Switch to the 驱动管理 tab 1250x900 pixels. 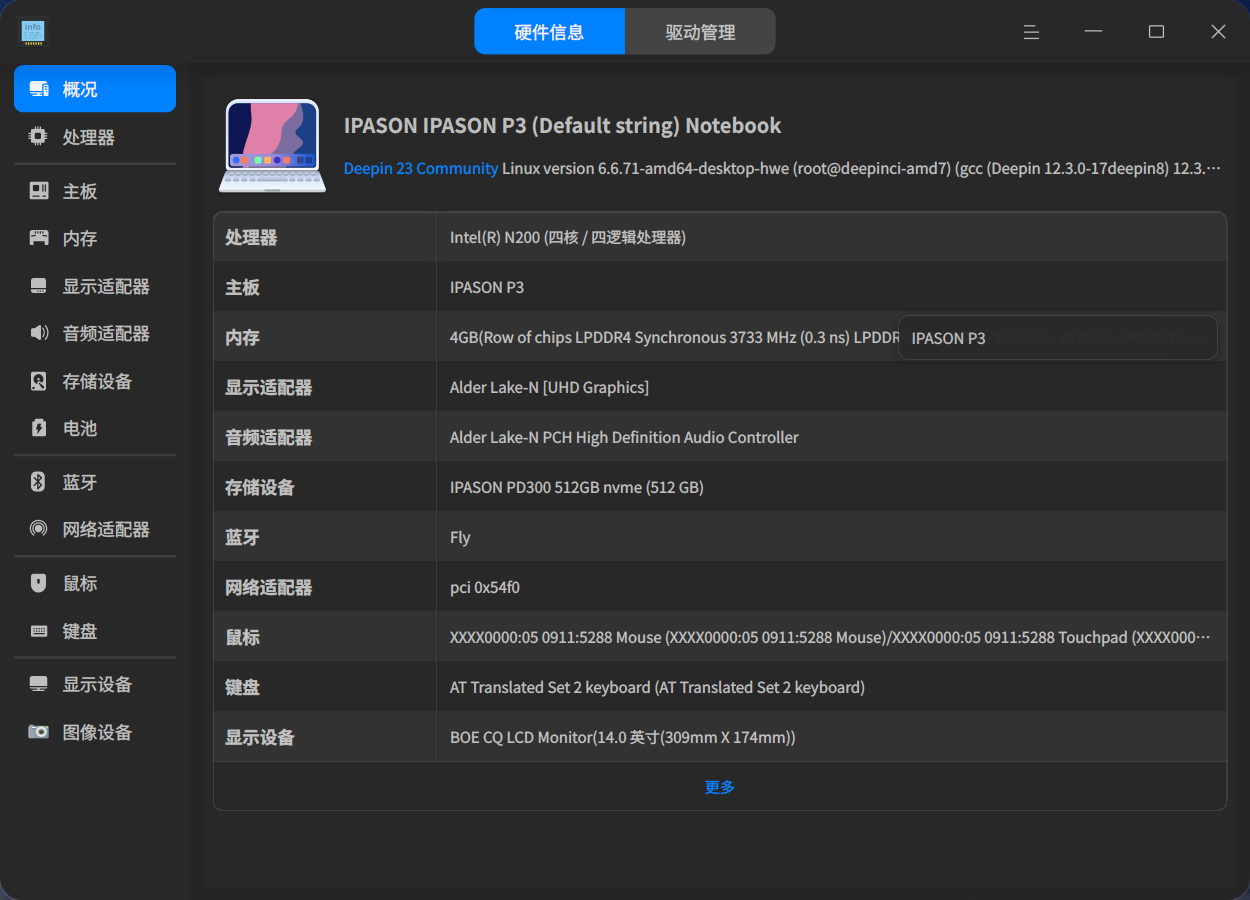pos(700,31)
